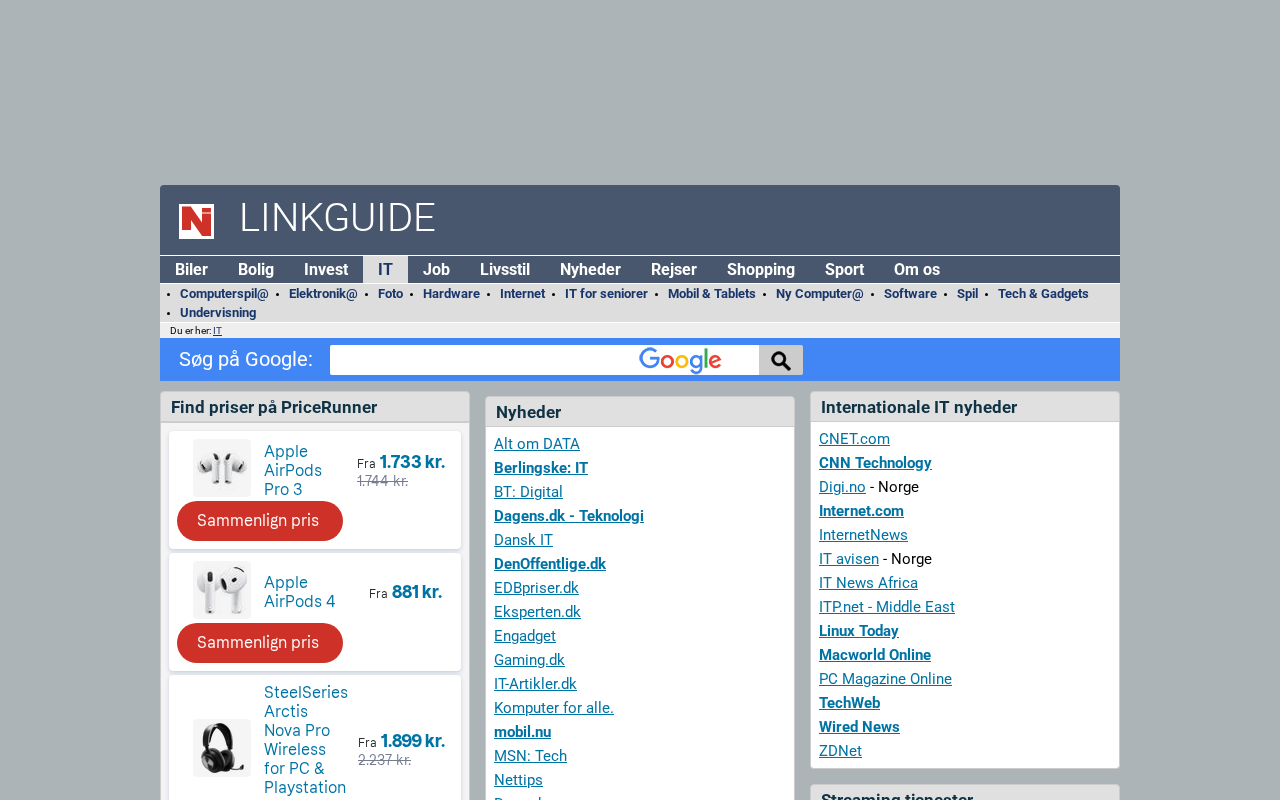Open the CNN Technology link

[875, 463]
